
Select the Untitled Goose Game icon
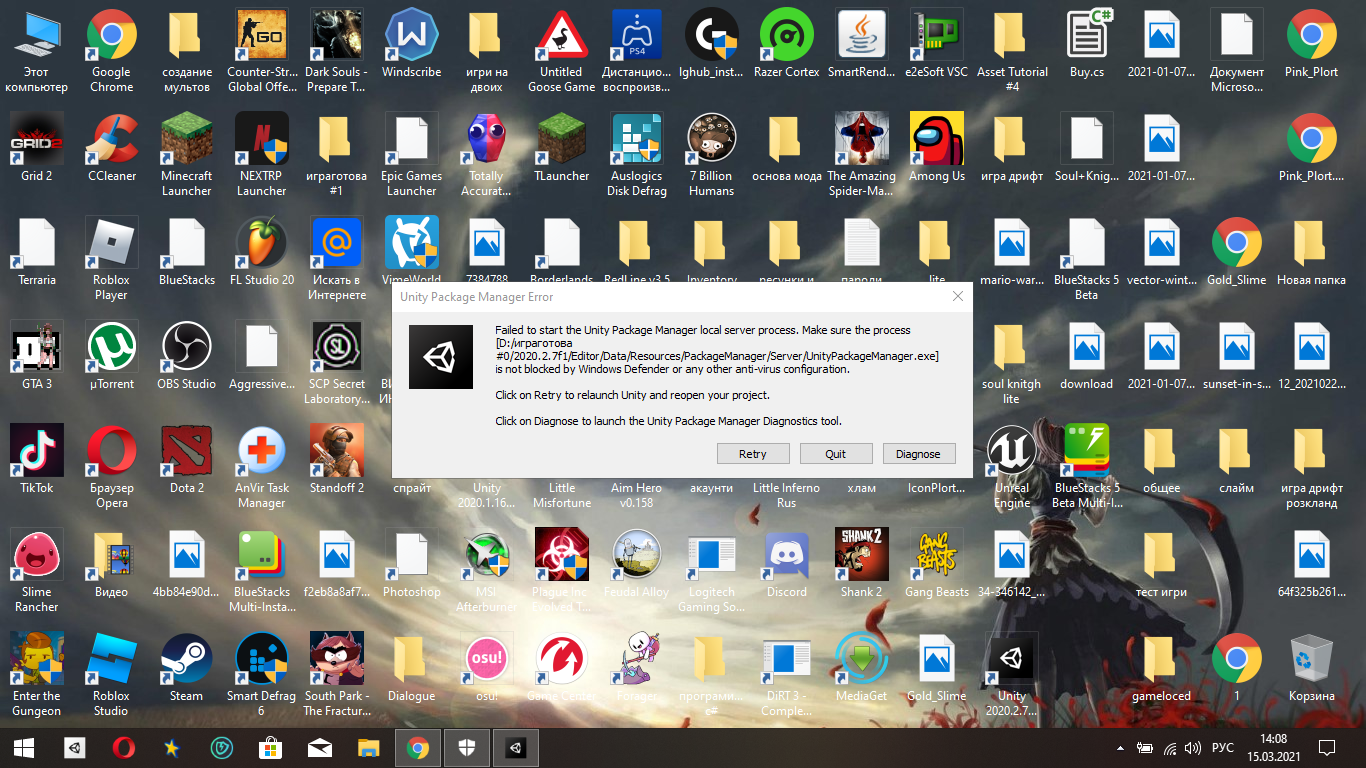[561, 52]
